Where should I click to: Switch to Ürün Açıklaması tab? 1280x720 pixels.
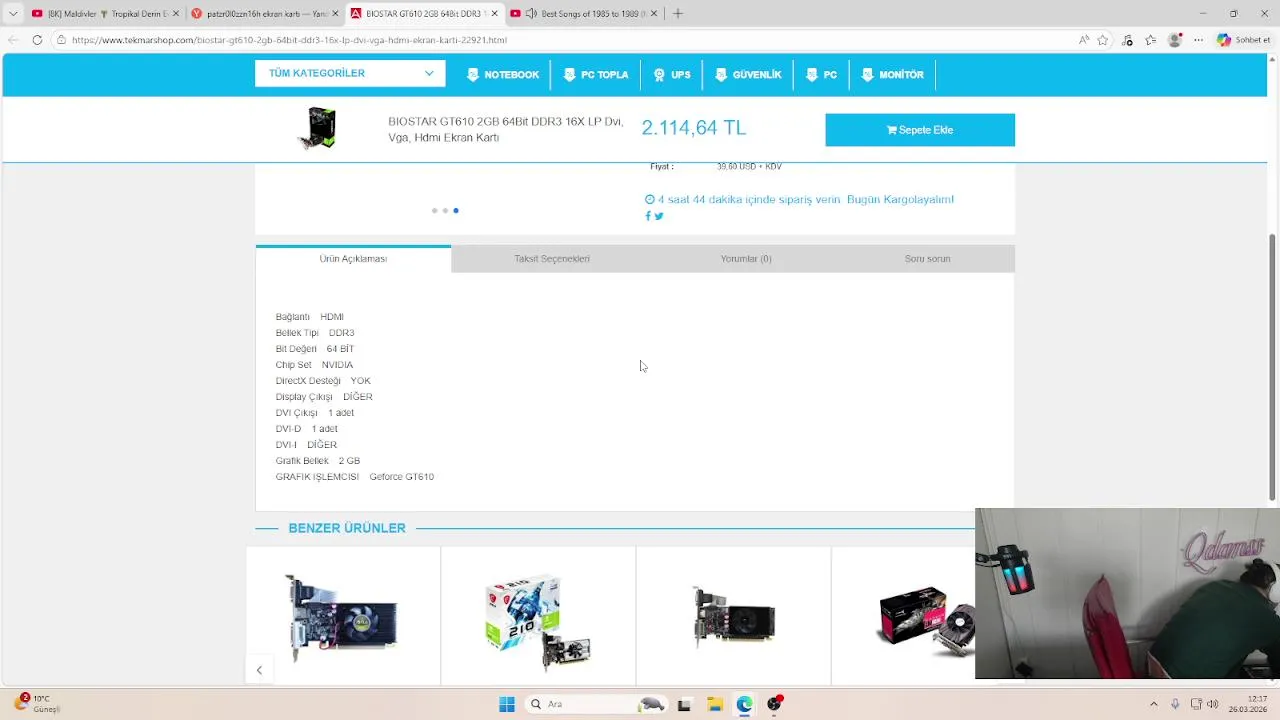(353, 259)
